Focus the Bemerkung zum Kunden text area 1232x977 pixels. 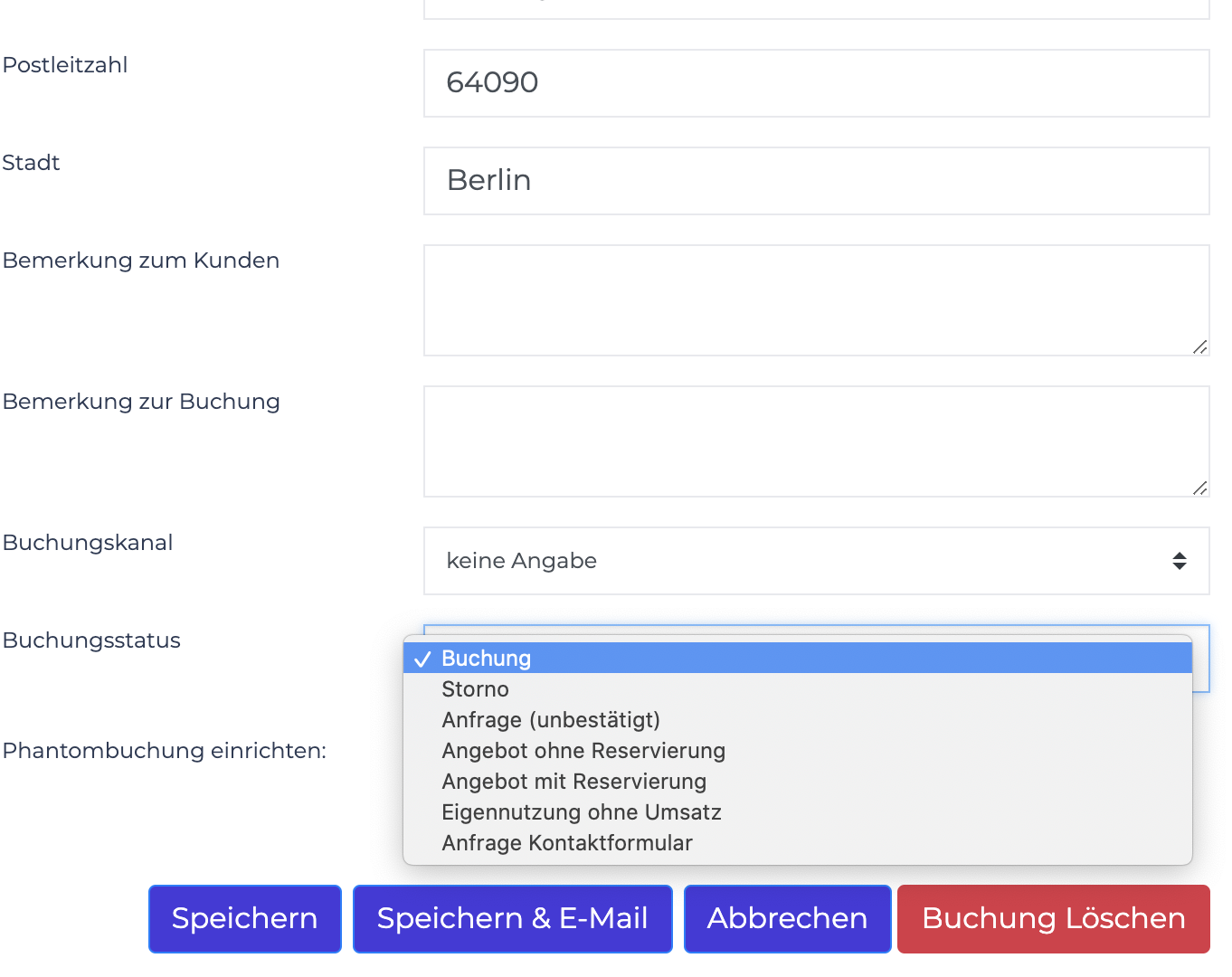[x=816, y=300]
